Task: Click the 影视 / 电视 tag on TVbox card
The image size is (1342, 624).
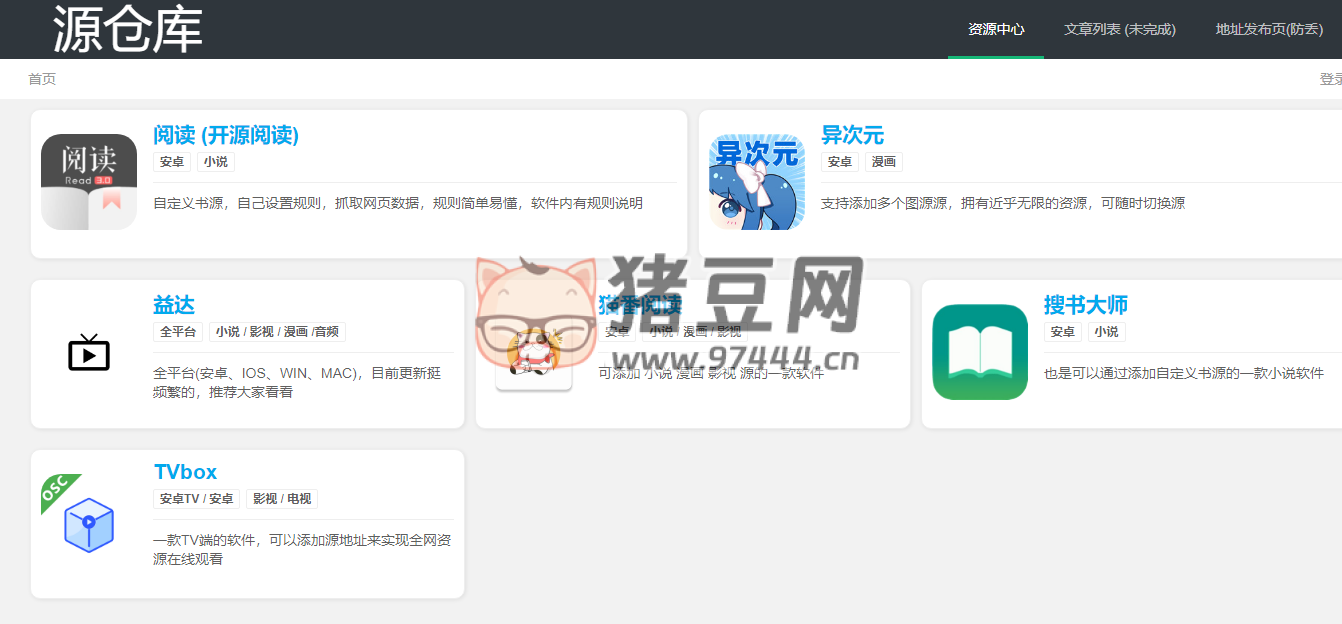Action: pos(281,498)
